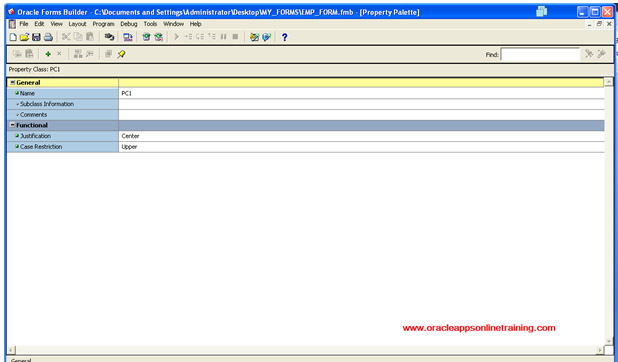Image resolution: width=618 pixels, height=362 pixels.
Task: Toggle the Freeze pushpin icon
Action: (121, 54)
